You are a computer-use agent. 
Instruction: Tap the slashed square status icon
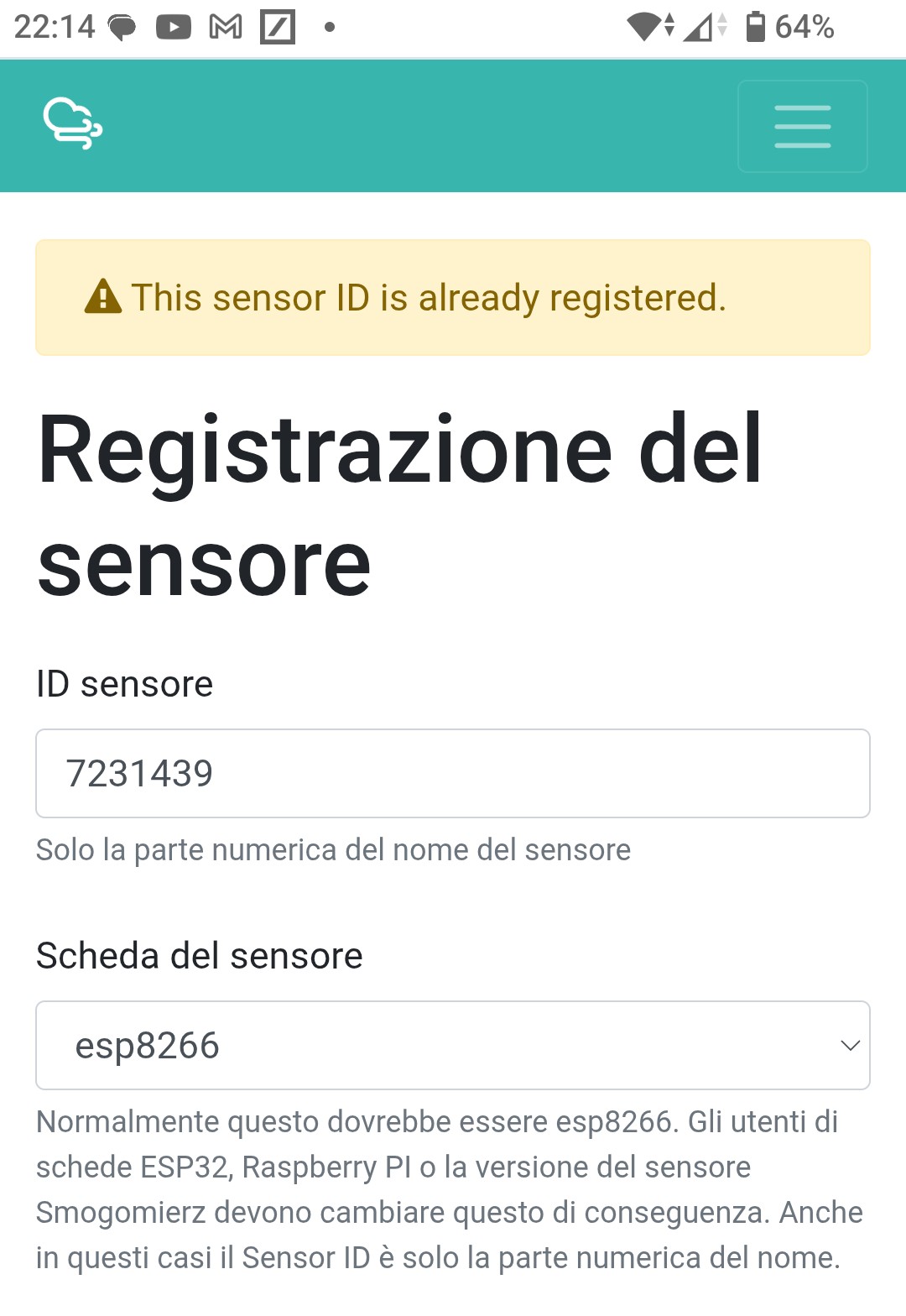pyautogui.click(x=278, y=28)
